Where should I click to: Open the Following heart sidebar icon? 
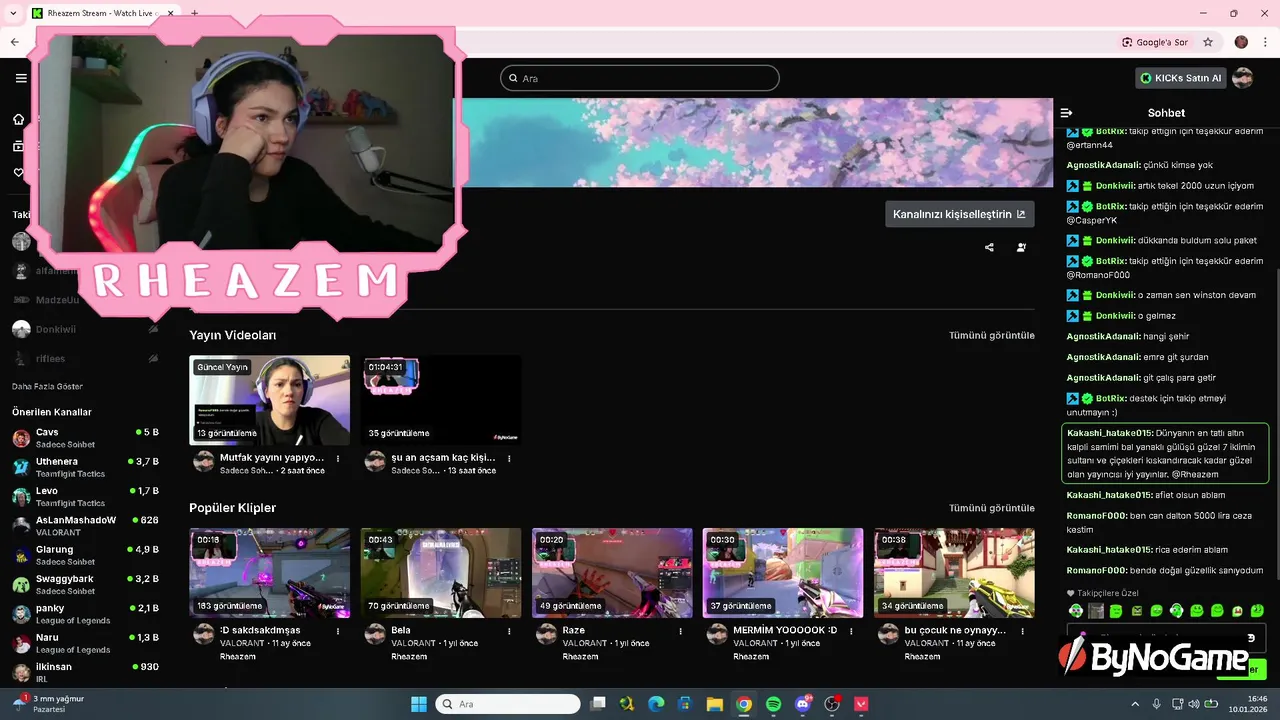[18, 173]
